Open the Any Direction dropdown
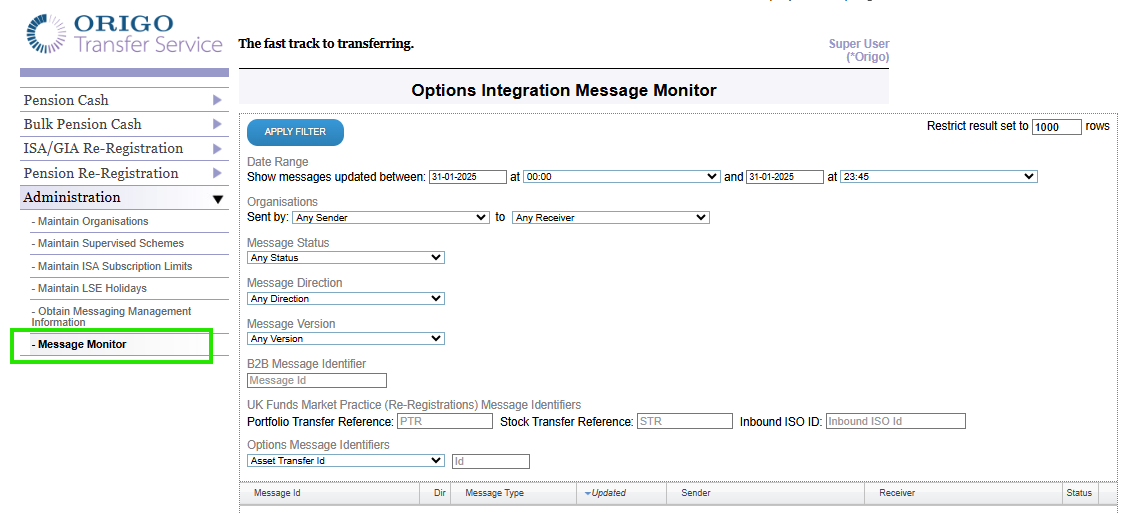Viewport: 1122px width, 513px height. pyautogui.click(x=346, y=298)
